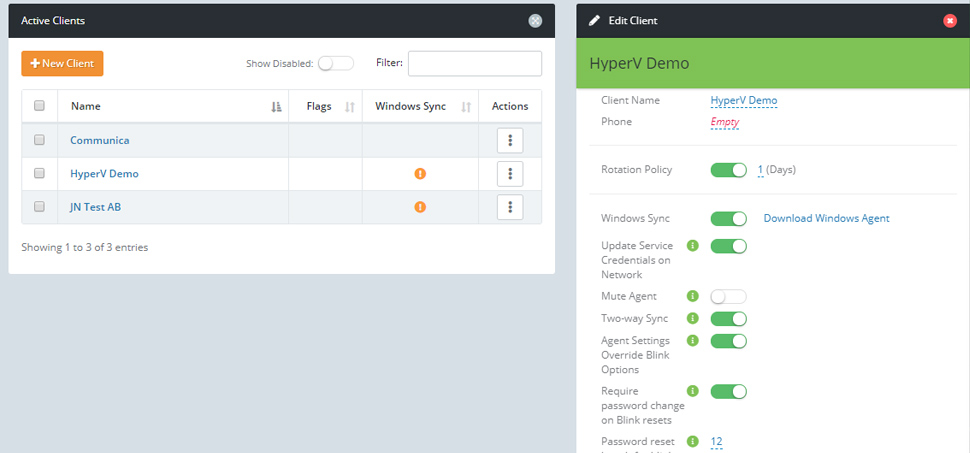Edit the empty Phone field value

point(724,122)
